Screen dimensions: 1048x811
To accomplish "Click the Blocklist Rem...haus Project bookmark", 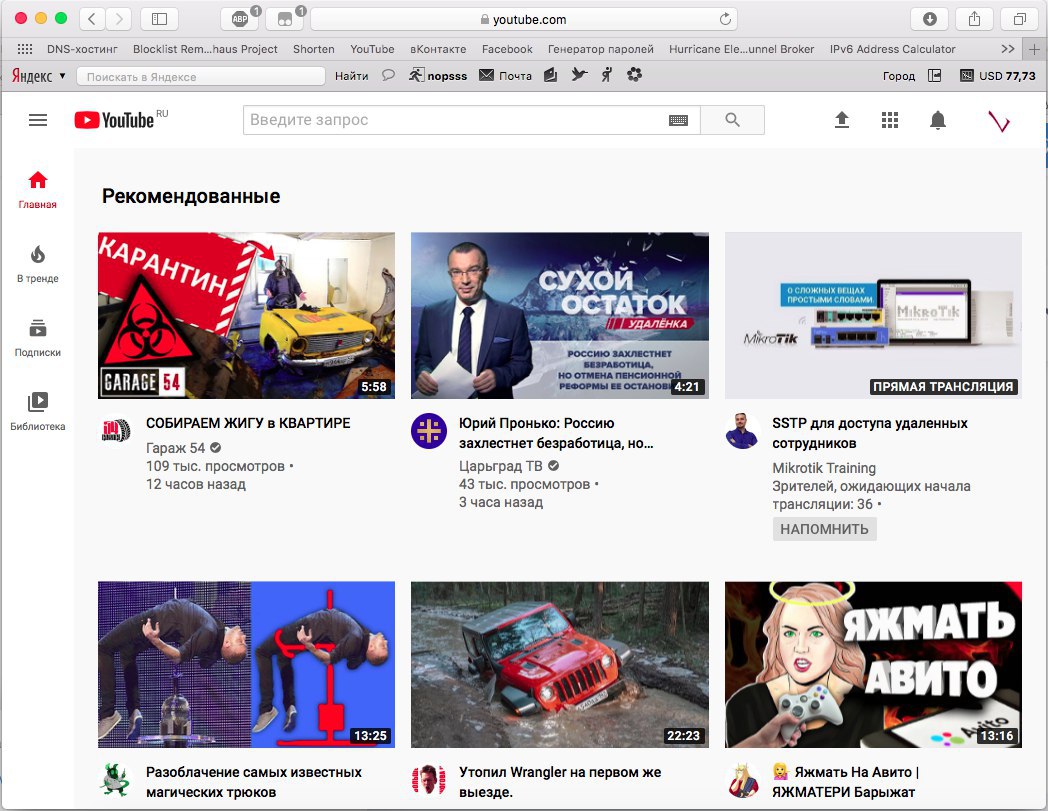I will [205, 49].
